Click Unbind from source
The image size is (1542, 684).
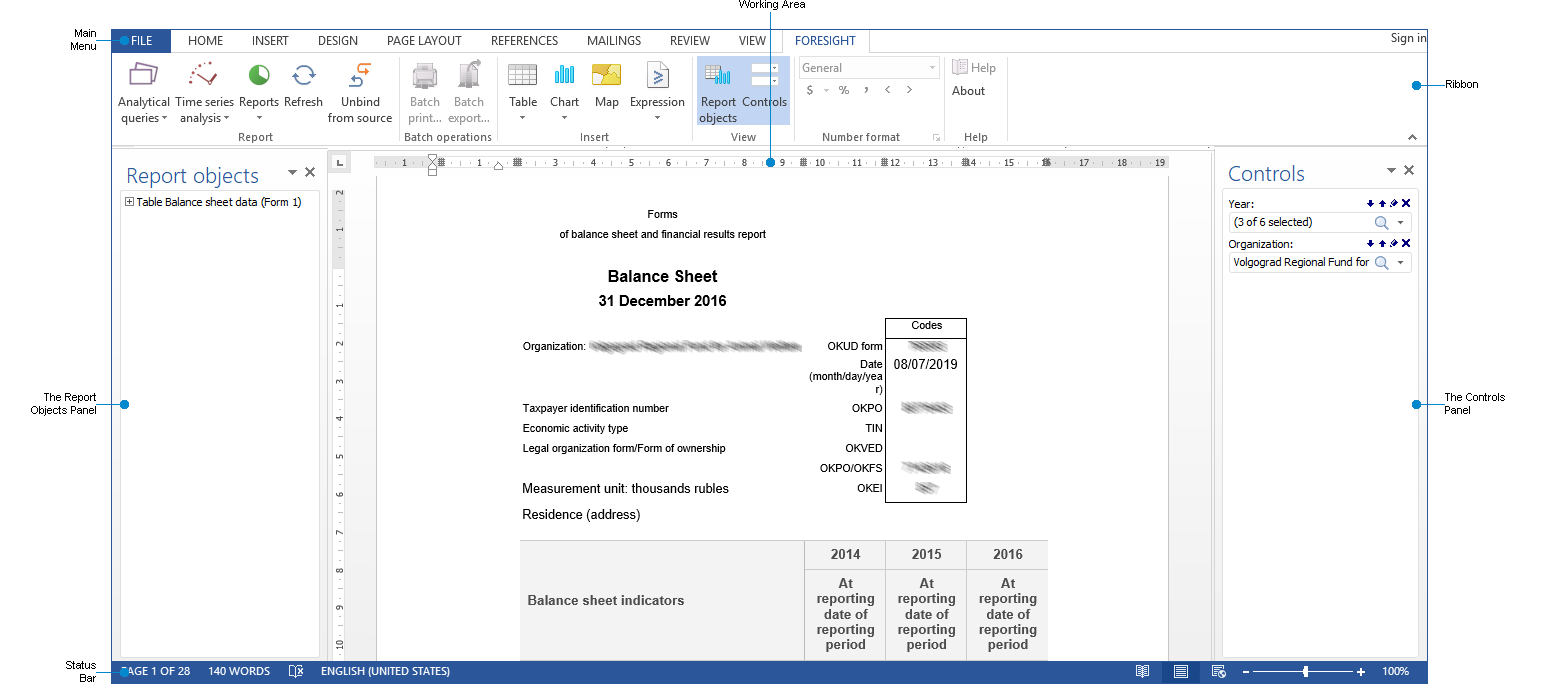tap(359, 90)
